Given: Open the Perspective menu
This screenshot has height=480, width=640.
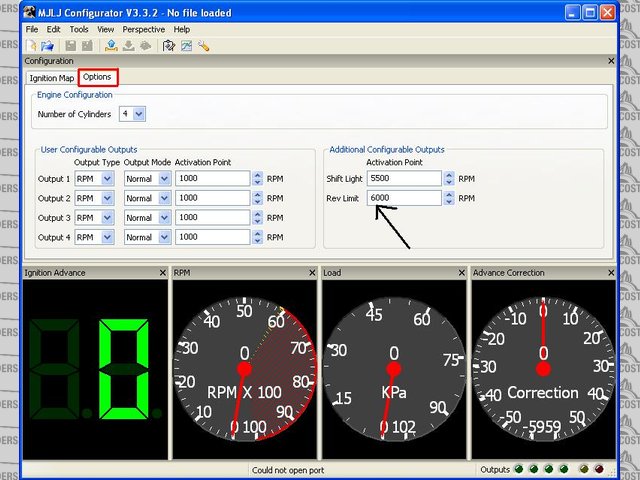Looking at the screenshot, I should click(145, 30).
